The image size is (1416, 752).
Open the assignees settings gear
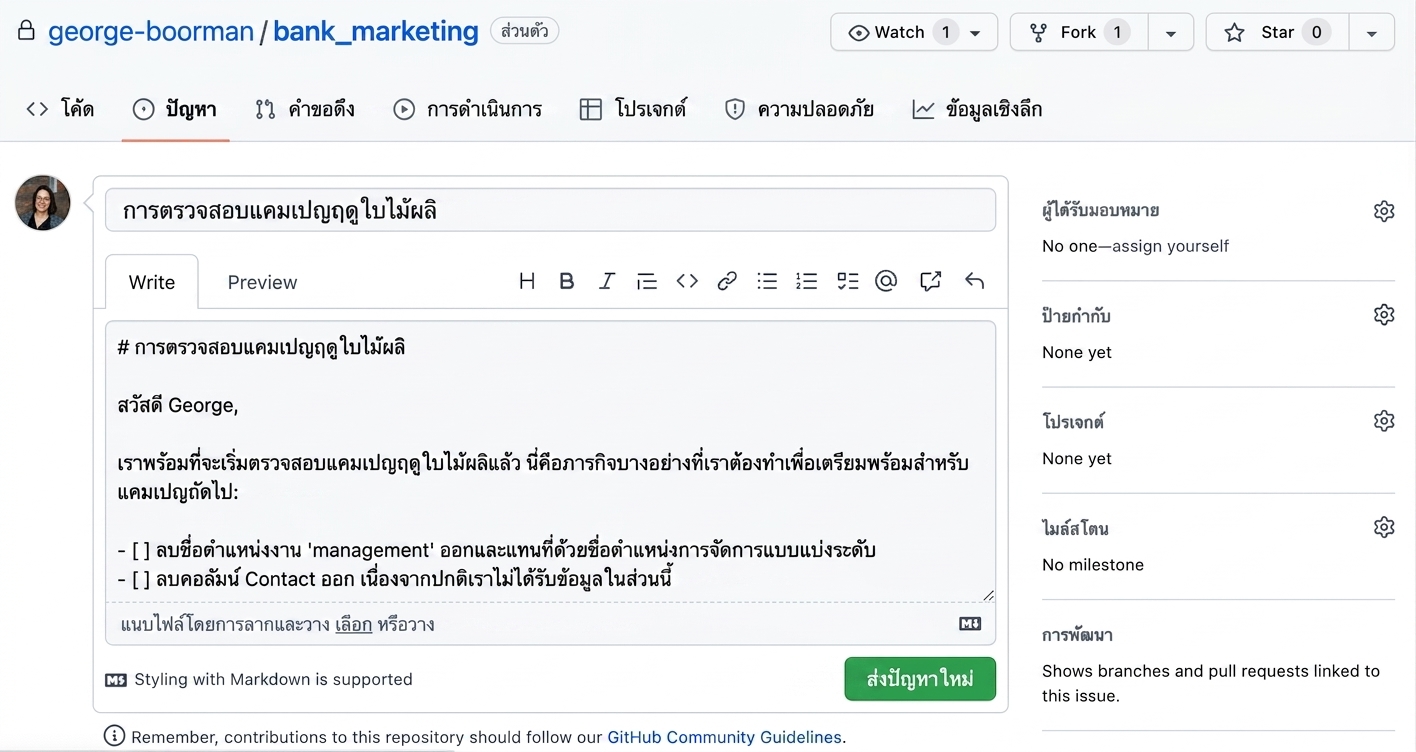coord(1384,211)
